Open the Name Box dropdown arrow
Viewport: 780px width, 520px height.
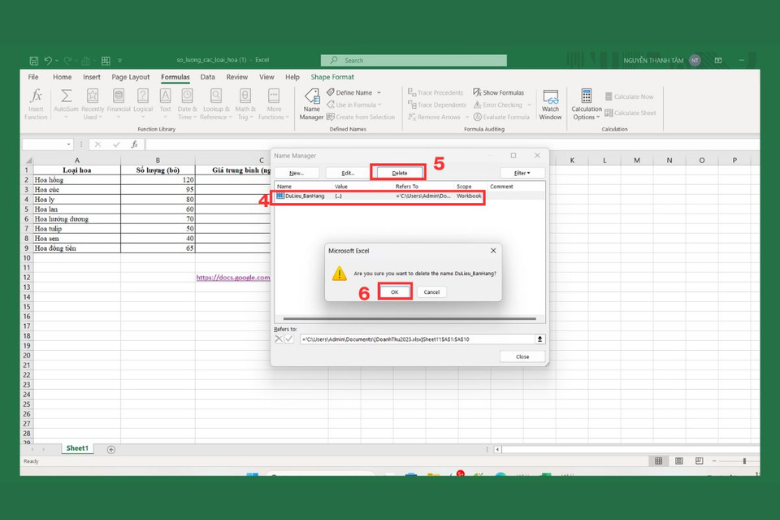point(68,144)
